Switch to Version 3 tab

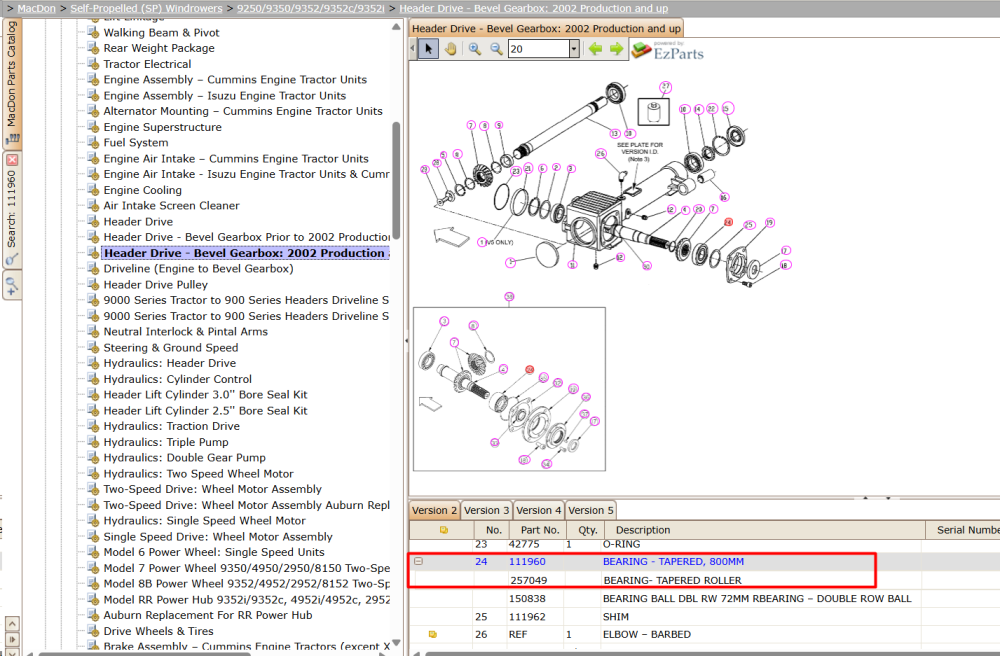[x=487, y=510]
